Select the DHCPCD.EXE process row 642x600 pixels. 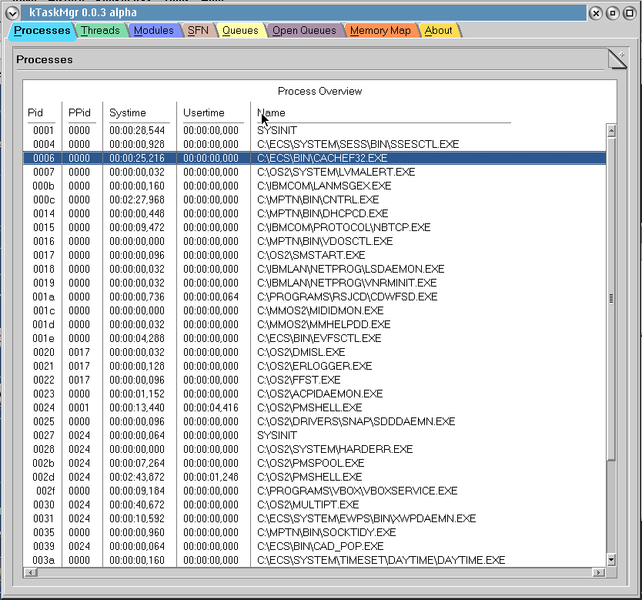coord(314,213)
